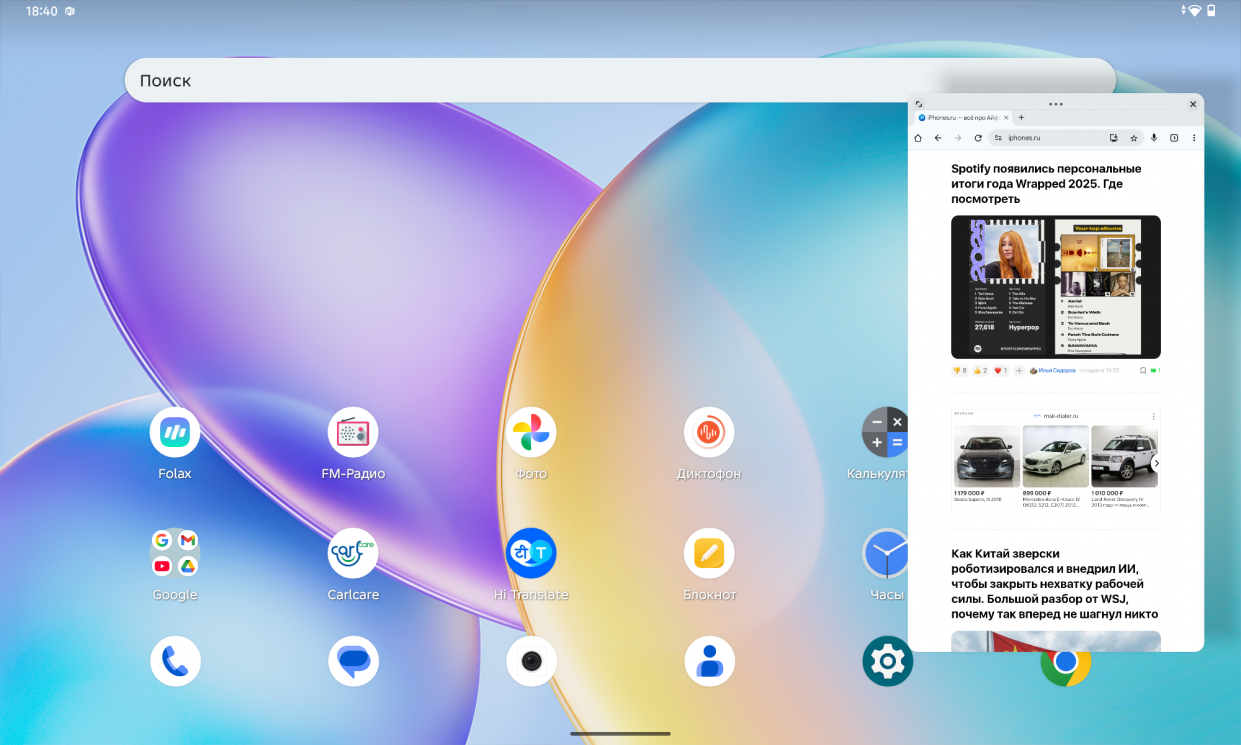Reload the iphones.ru page
Image resolution: width=1241 pixels, height=745 pixels.
(x=978, y=138)
